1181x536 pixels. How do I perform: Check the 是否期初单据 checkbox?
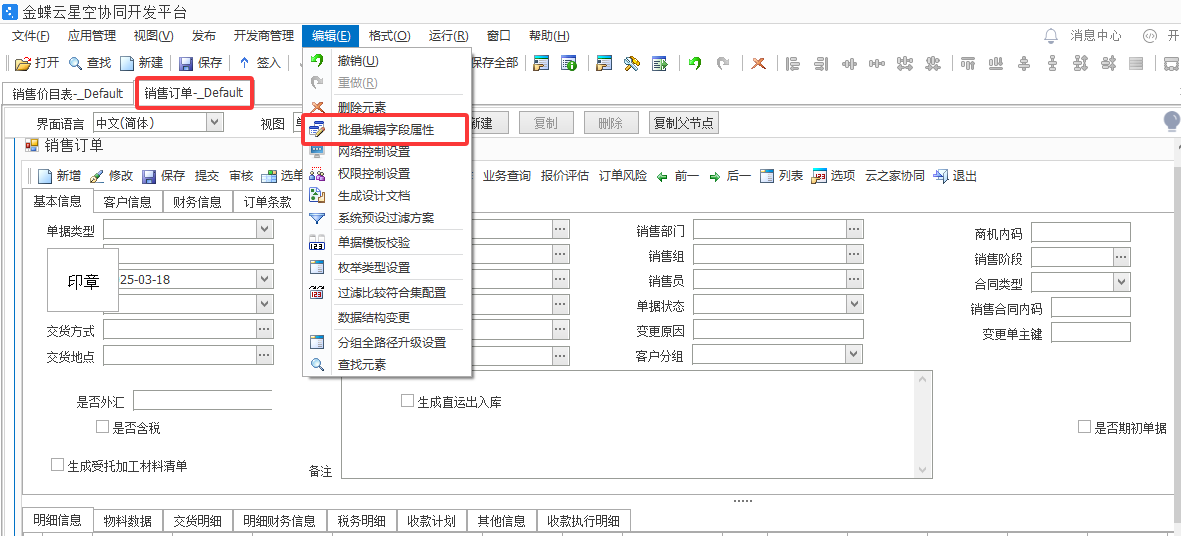click(1084, 428)
